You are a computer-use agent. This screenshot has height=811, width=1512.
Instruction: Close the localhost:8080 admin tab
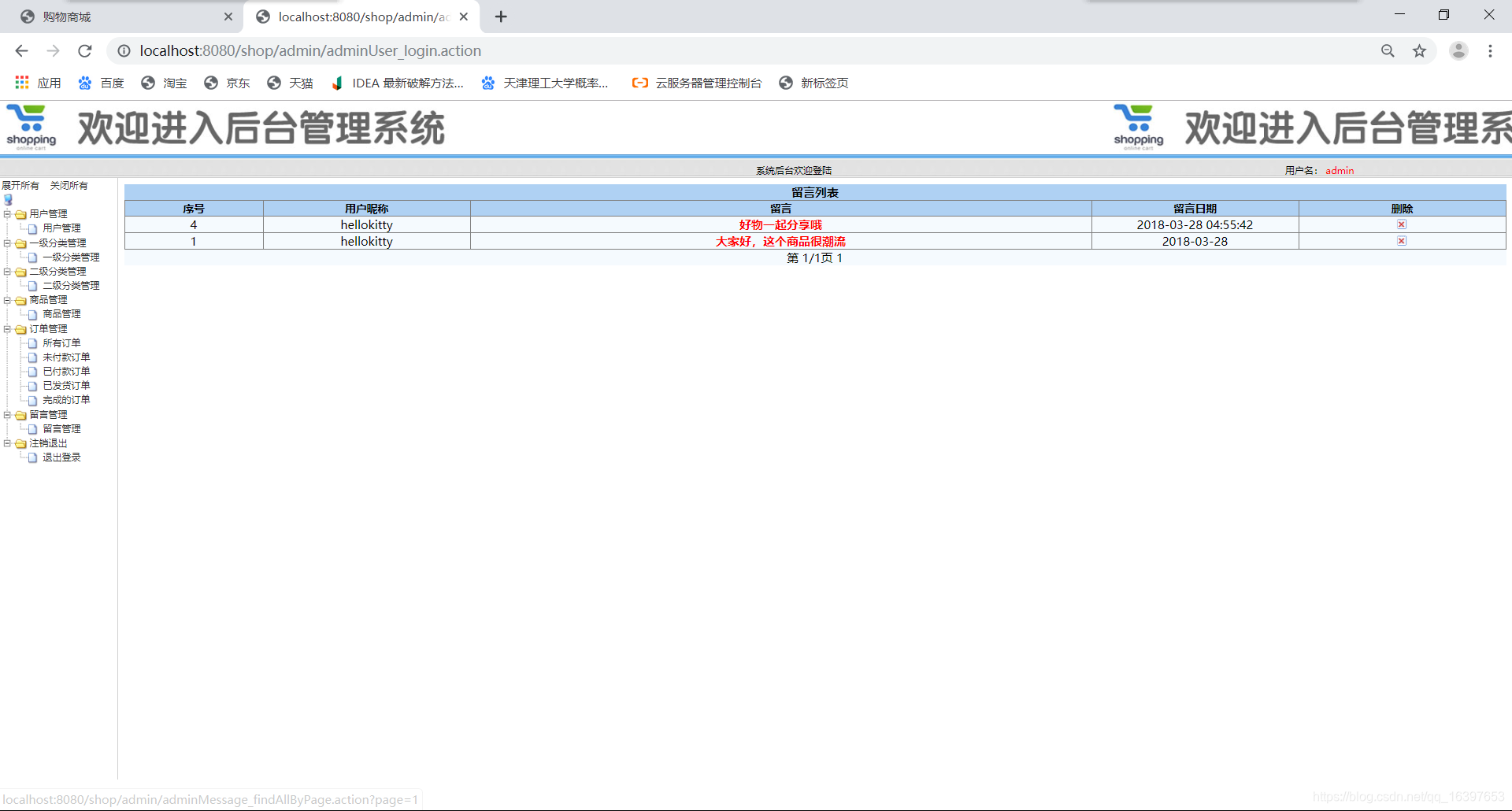coord(464,17)
